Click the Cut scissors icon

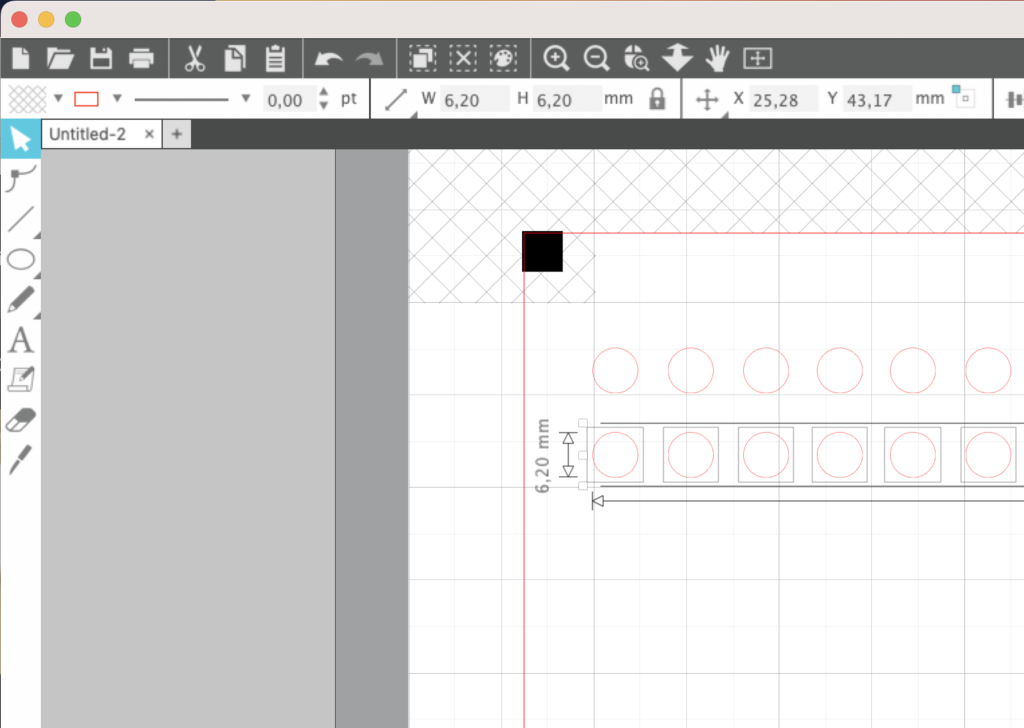coord(194,58)
